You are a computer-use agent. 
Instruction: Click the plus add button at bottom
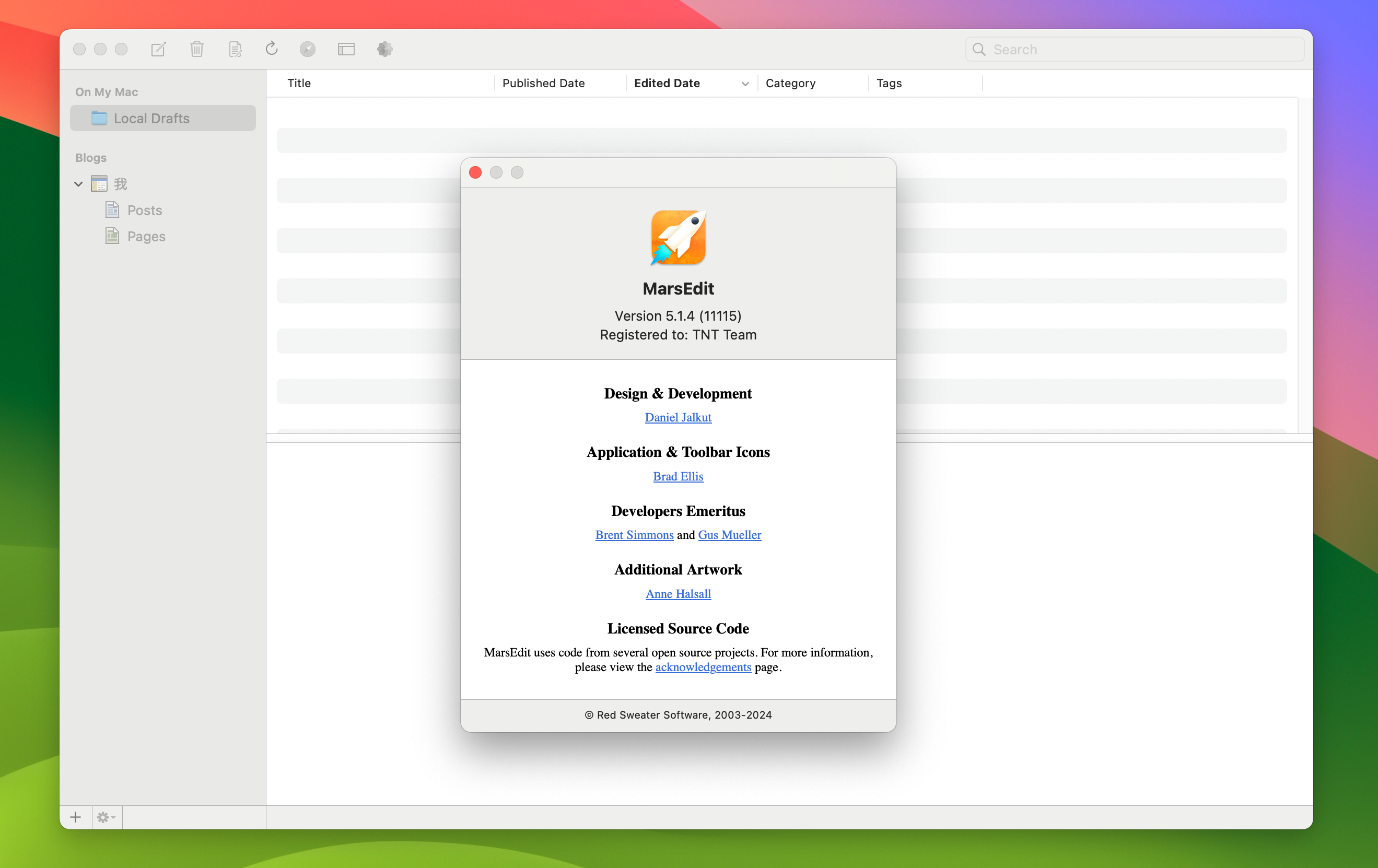pos(76,817)
